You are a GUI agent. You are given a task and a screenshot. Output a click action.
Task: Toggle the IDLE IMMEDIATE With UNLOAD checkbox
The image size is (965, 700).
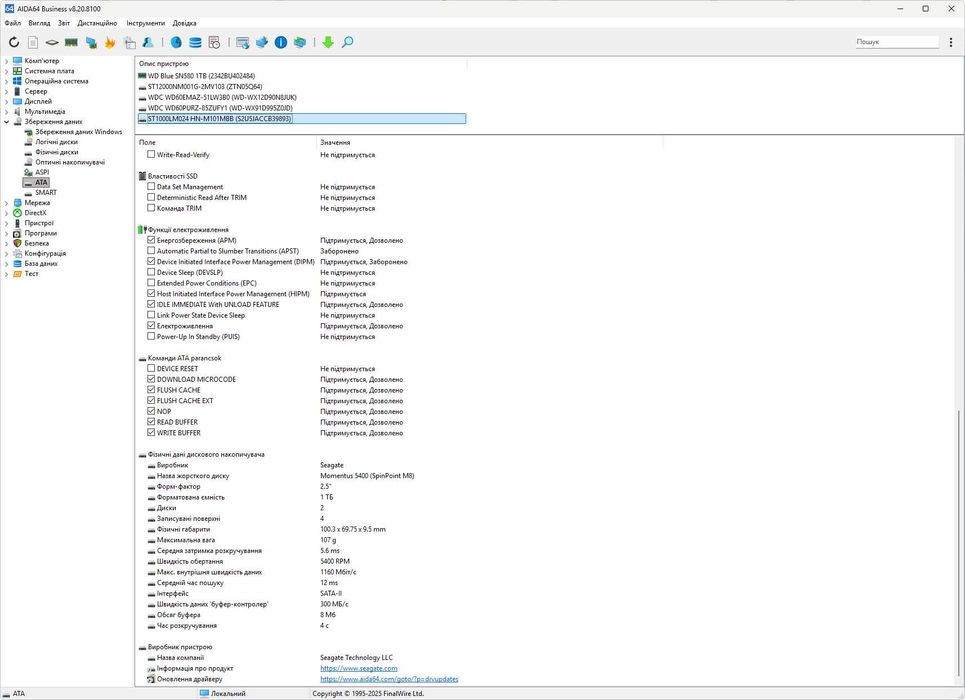[x=151, y=304]
